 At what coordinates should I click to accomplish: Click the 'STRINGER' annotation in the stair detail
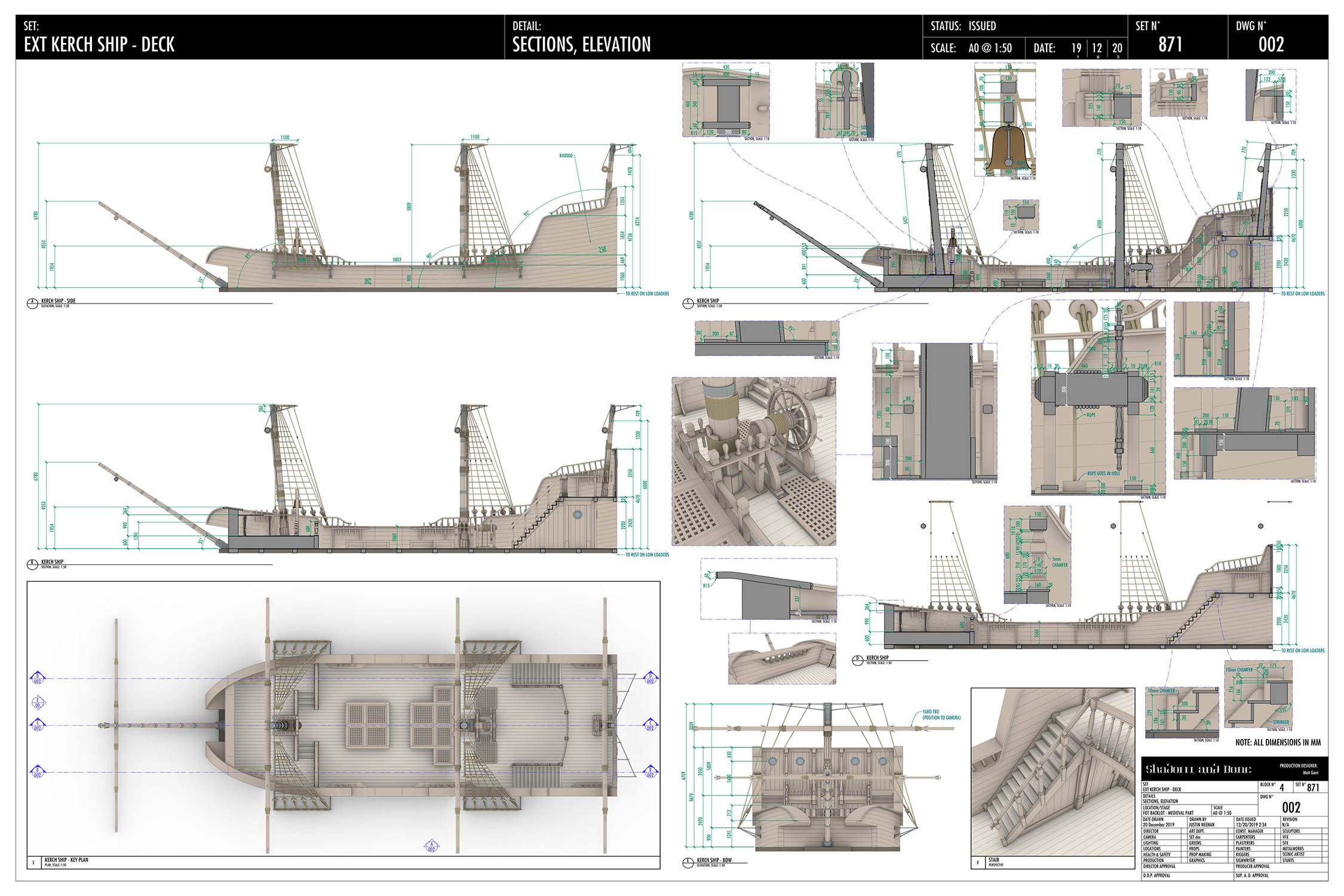click(1281, 722)
